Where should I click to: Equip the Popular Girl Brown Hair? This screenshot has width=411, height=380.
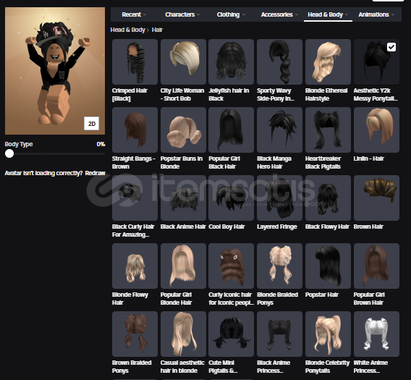click(377, 266)
